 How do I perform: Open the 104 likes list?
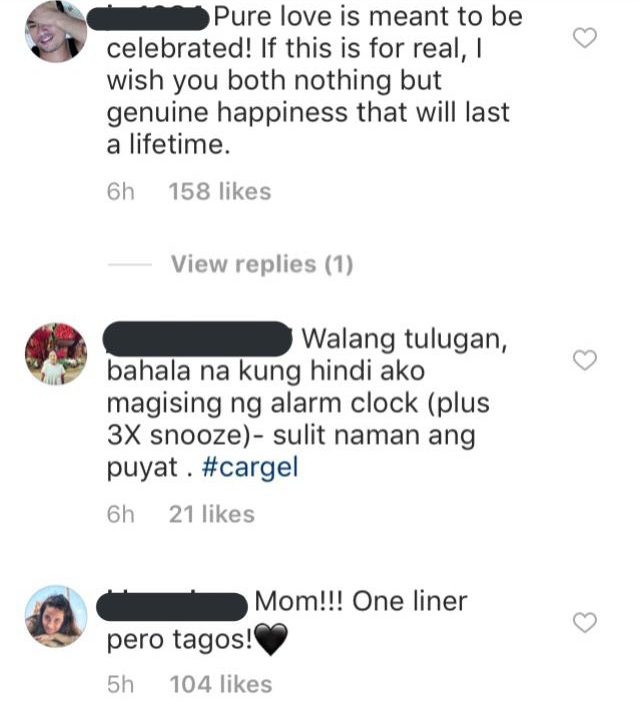click(220, 685)
